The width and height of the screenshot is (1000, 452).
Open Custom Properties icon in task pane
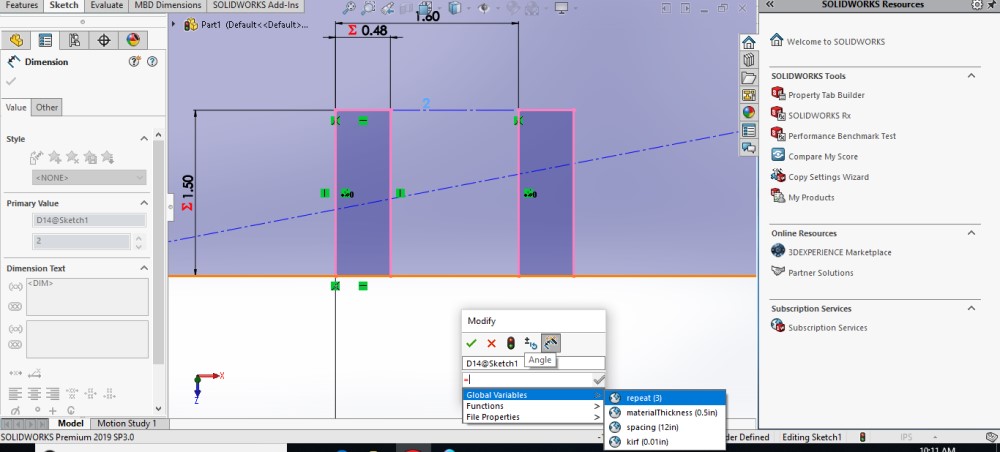click(x=749, y=130)
